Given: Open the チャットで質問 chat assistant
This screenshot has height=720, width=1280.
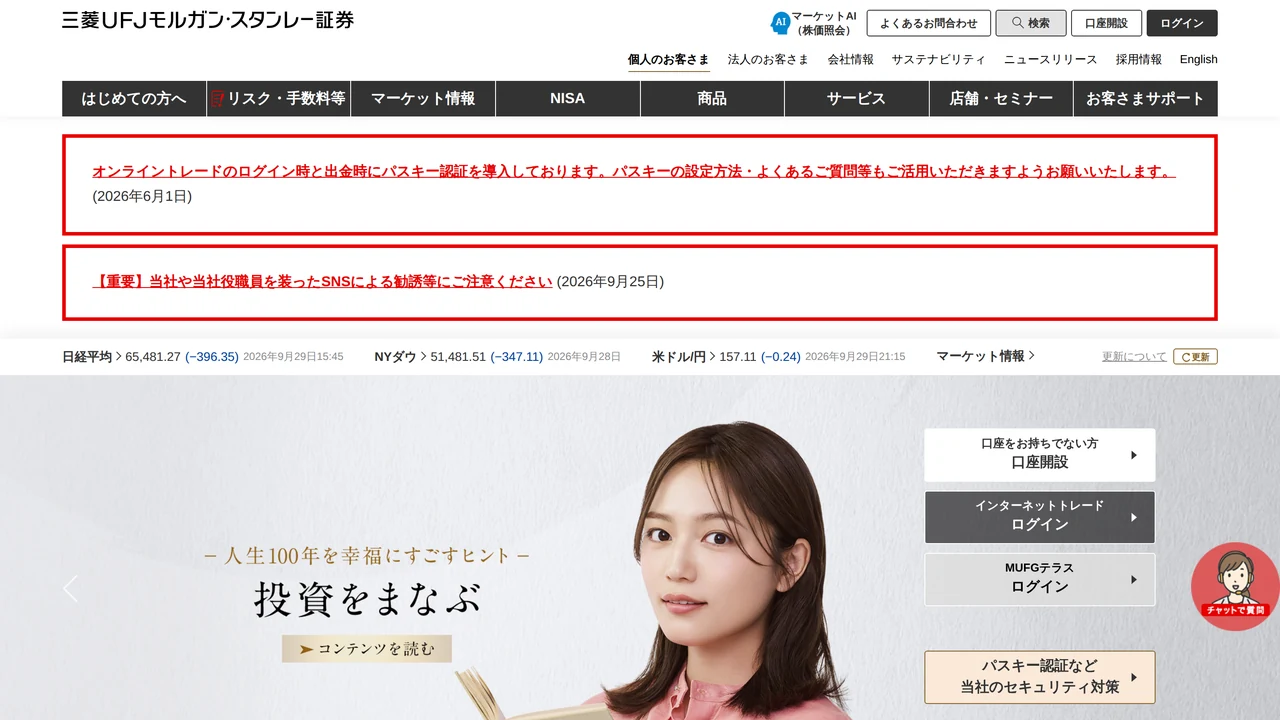Looking at the screenshot, I should pos(1235,587).
